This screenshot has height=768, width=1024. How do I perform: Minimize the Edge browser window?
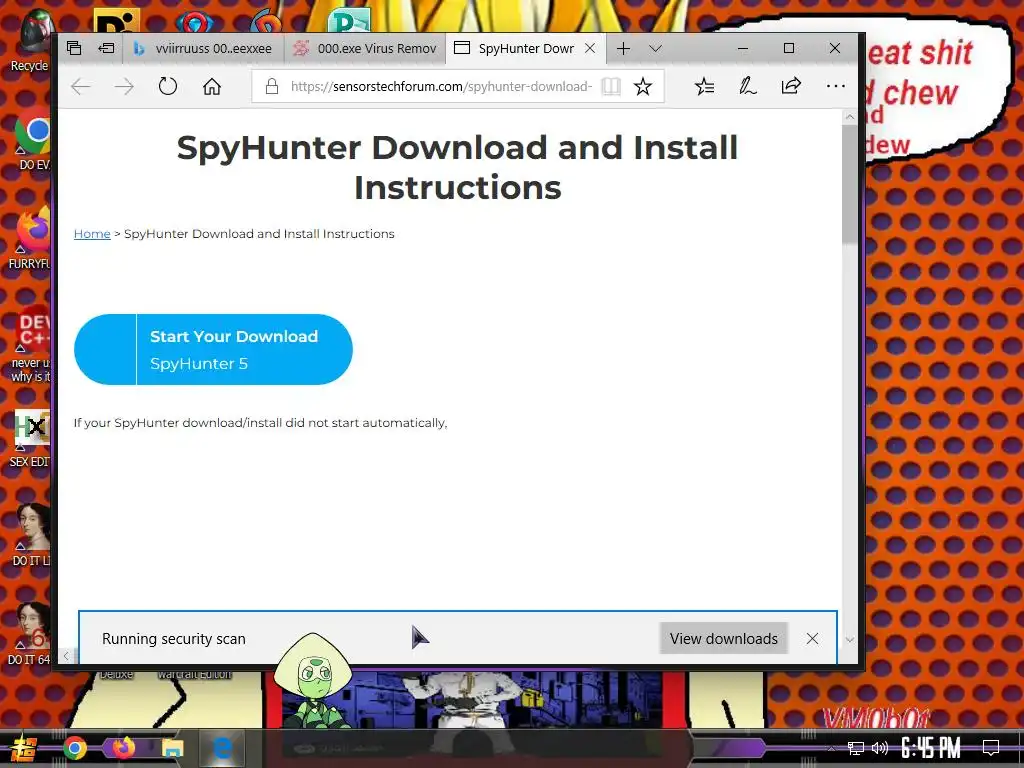click(743, 48)
